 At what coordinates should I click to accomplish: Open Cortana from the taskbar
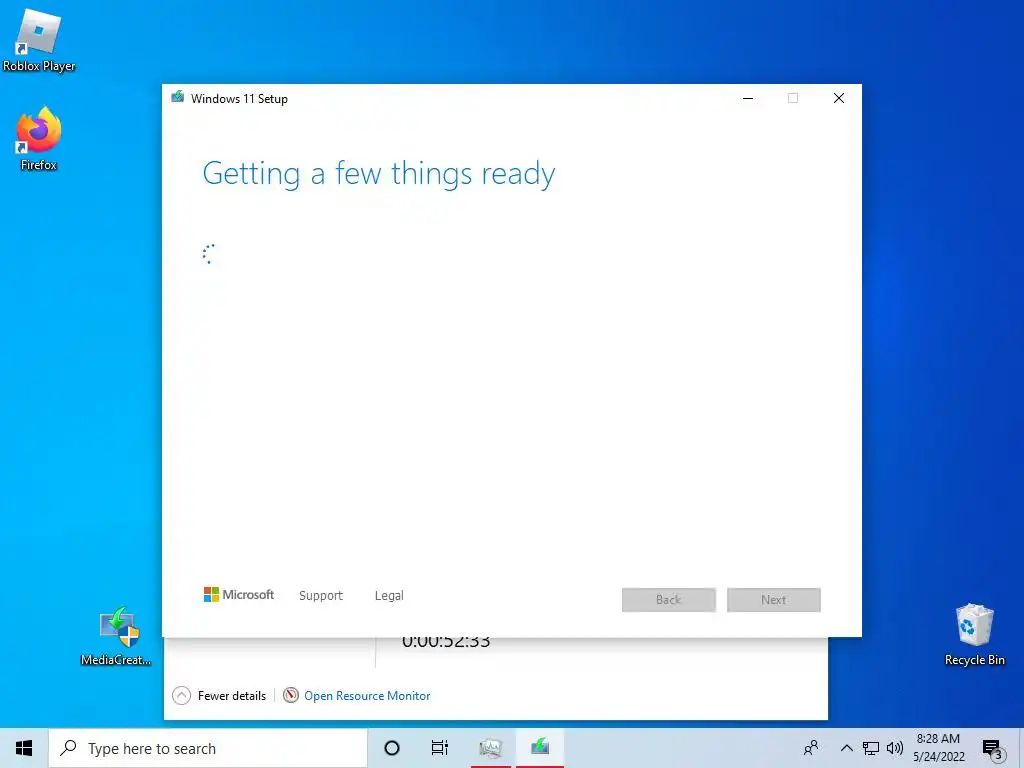pos(392,748)
